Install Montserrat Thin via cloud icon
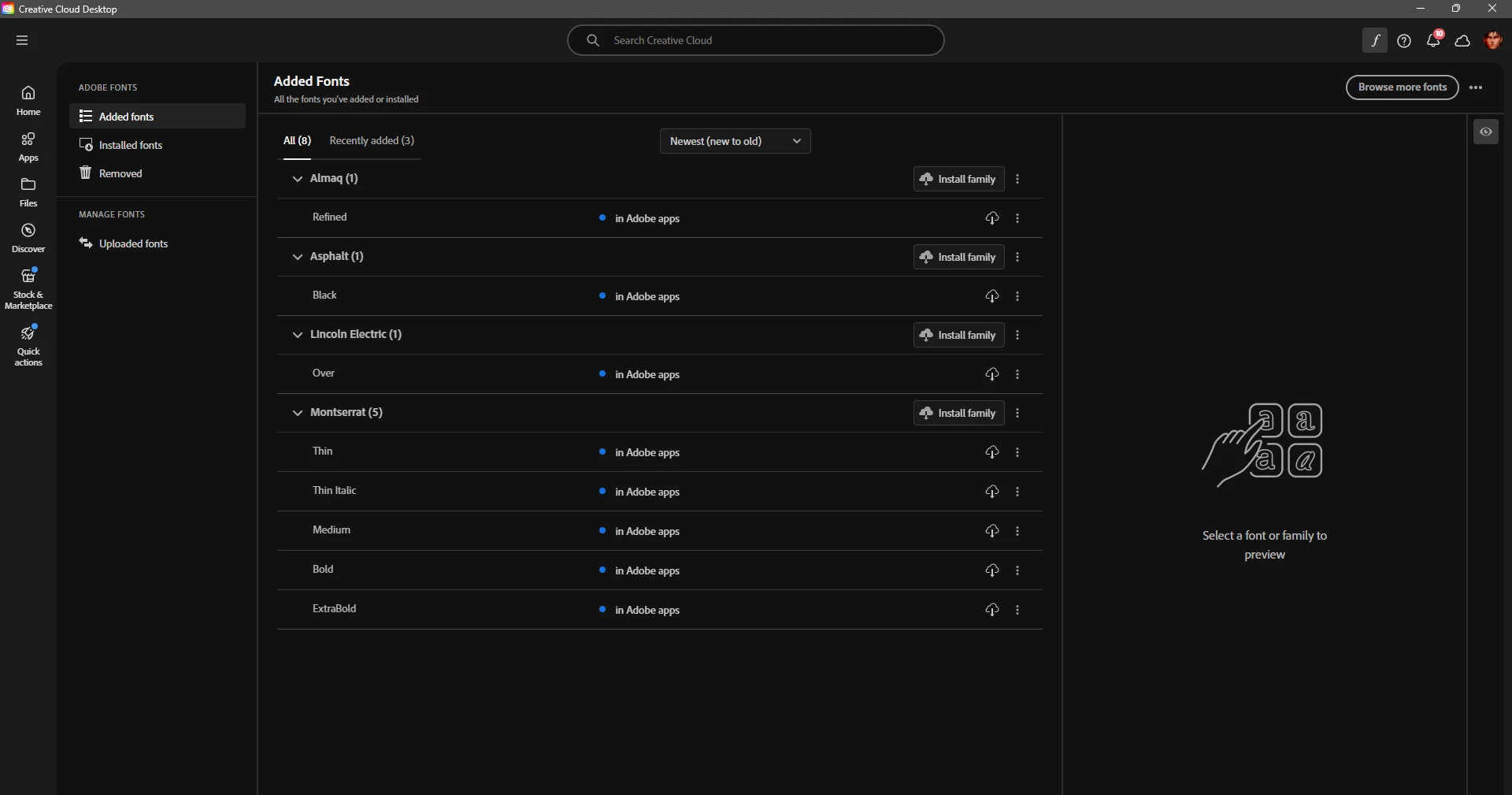1512x795 pixels. (992, 452)
